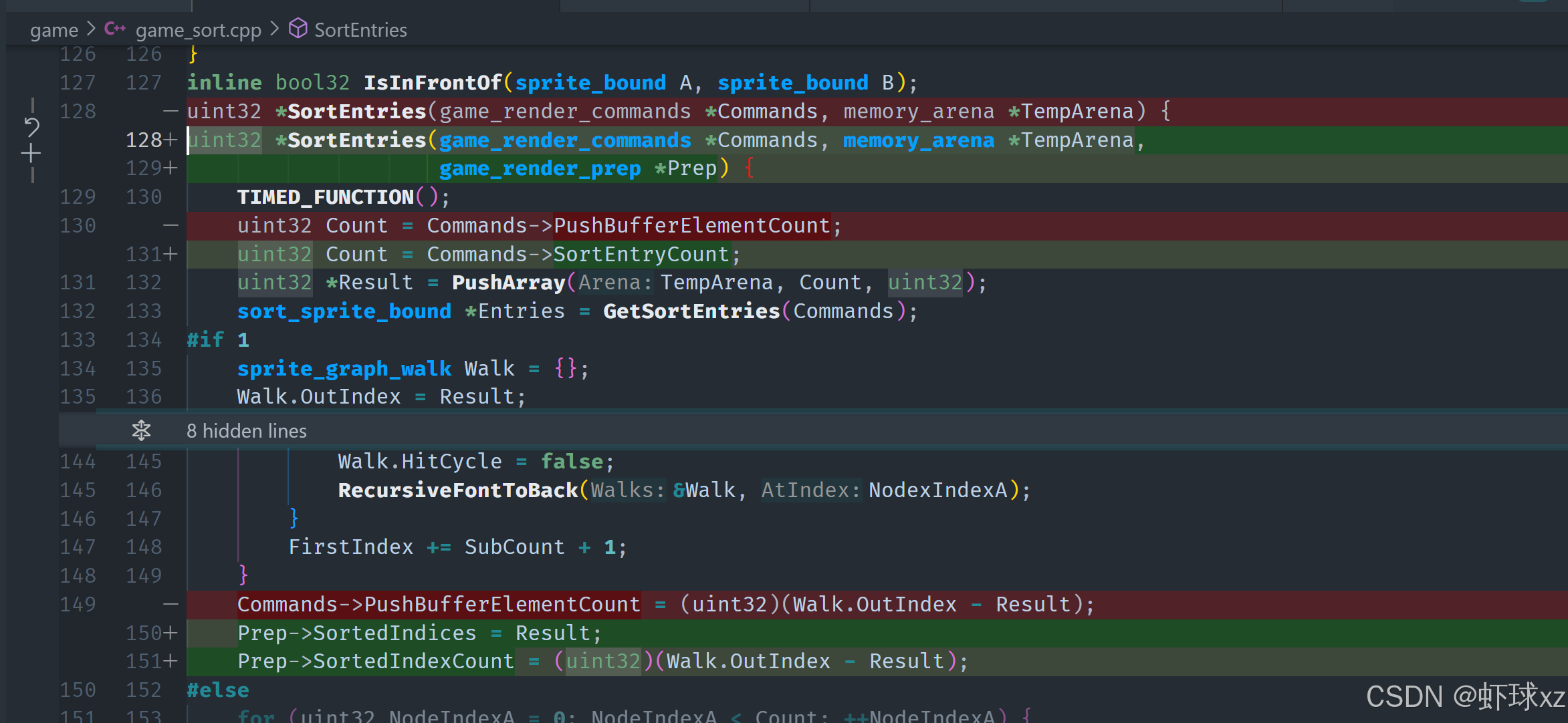The image size is (1568, 723).
Task: Click the chevron after game breadcrumb
Action: pos(91,29)
